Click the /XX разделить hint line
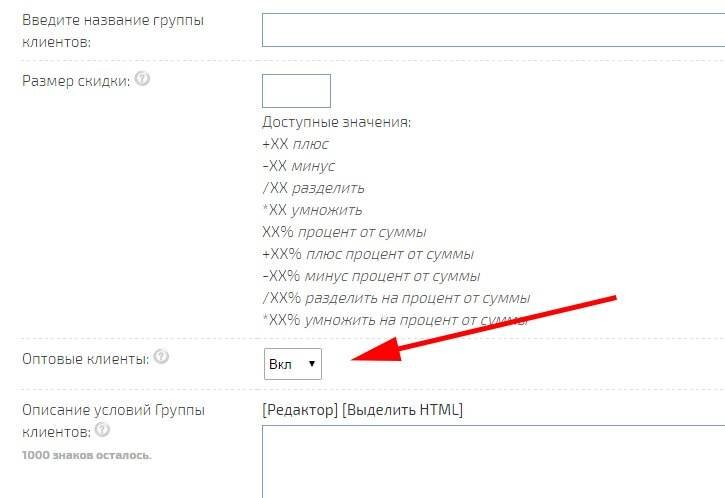Viewport: 725px width, 498px height. tap(313, 188)
